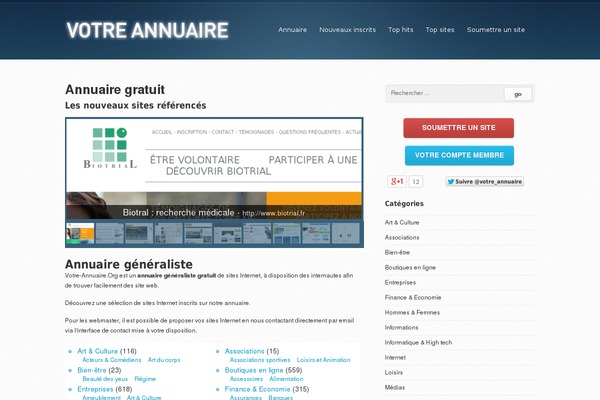Click the Annuaire gratuit heading
The image size is (600, 400).
coord(115,90)
